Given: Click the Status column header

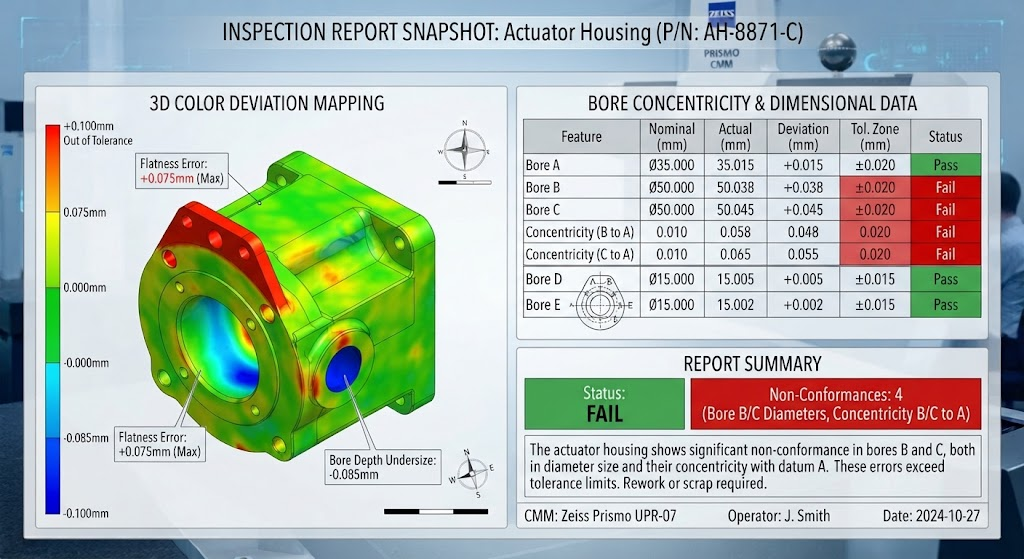Looking at the screenshot, I should point(946,136).
